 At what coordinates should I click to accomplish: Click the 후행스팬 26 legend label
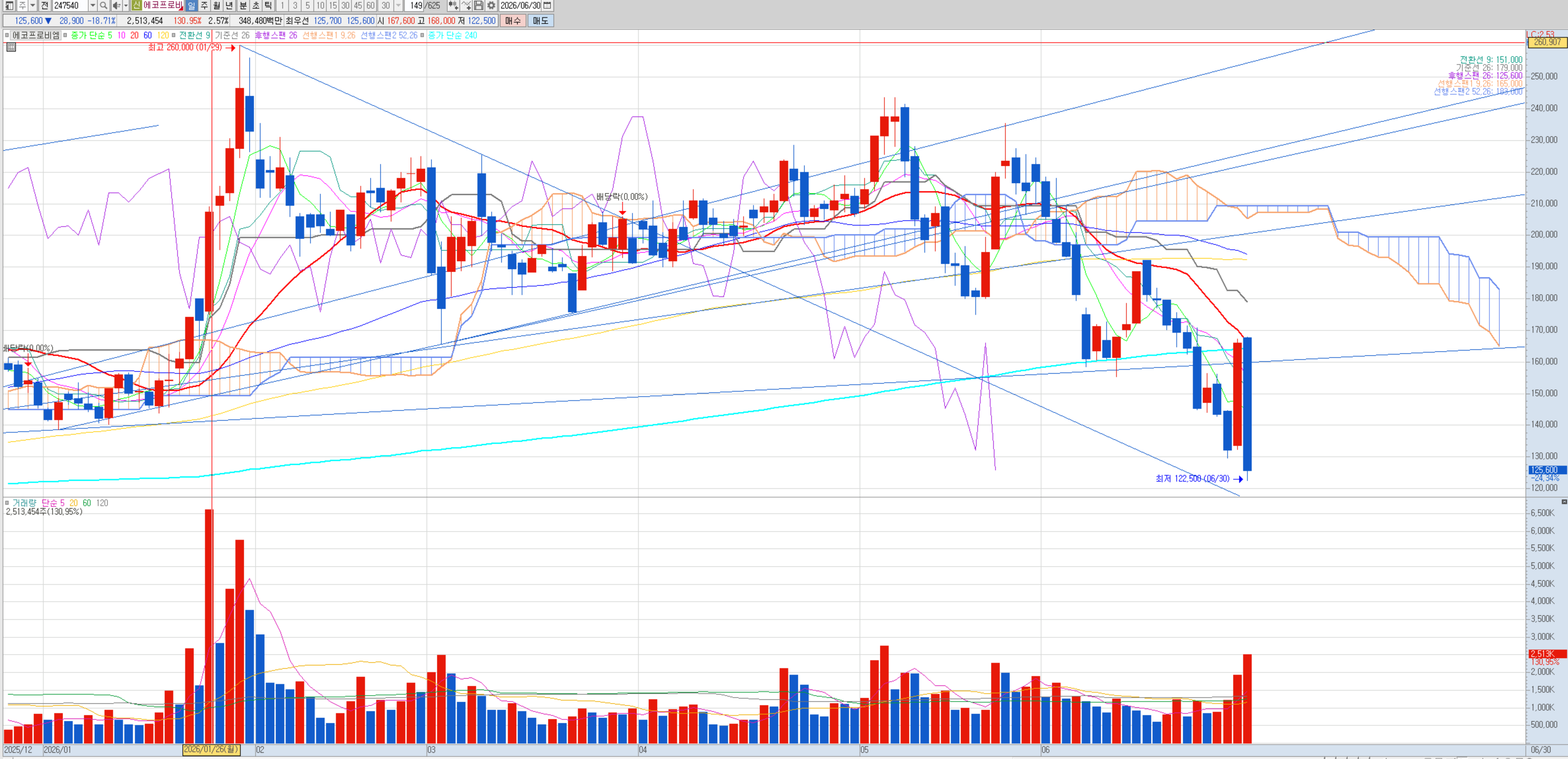[276, 35]
